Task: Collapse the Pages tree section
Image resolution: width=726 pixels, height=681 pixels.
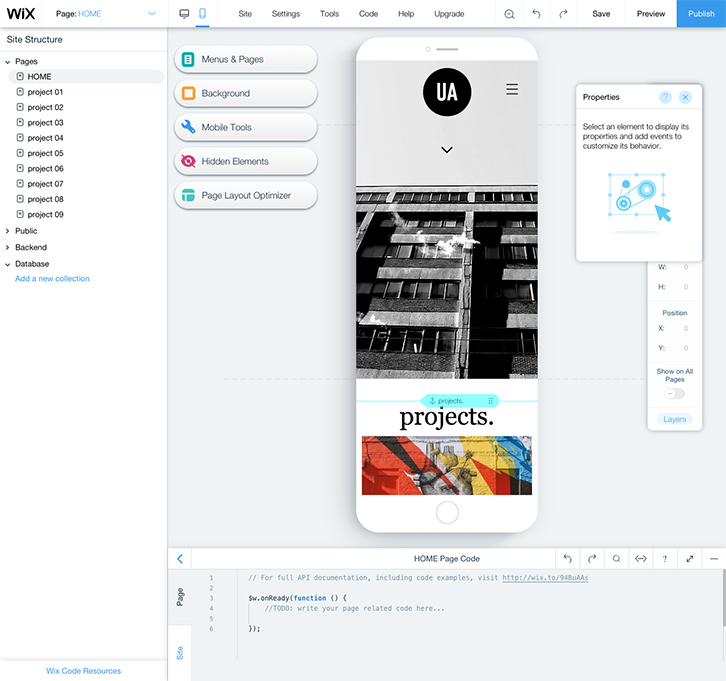Action: [7, 62]
